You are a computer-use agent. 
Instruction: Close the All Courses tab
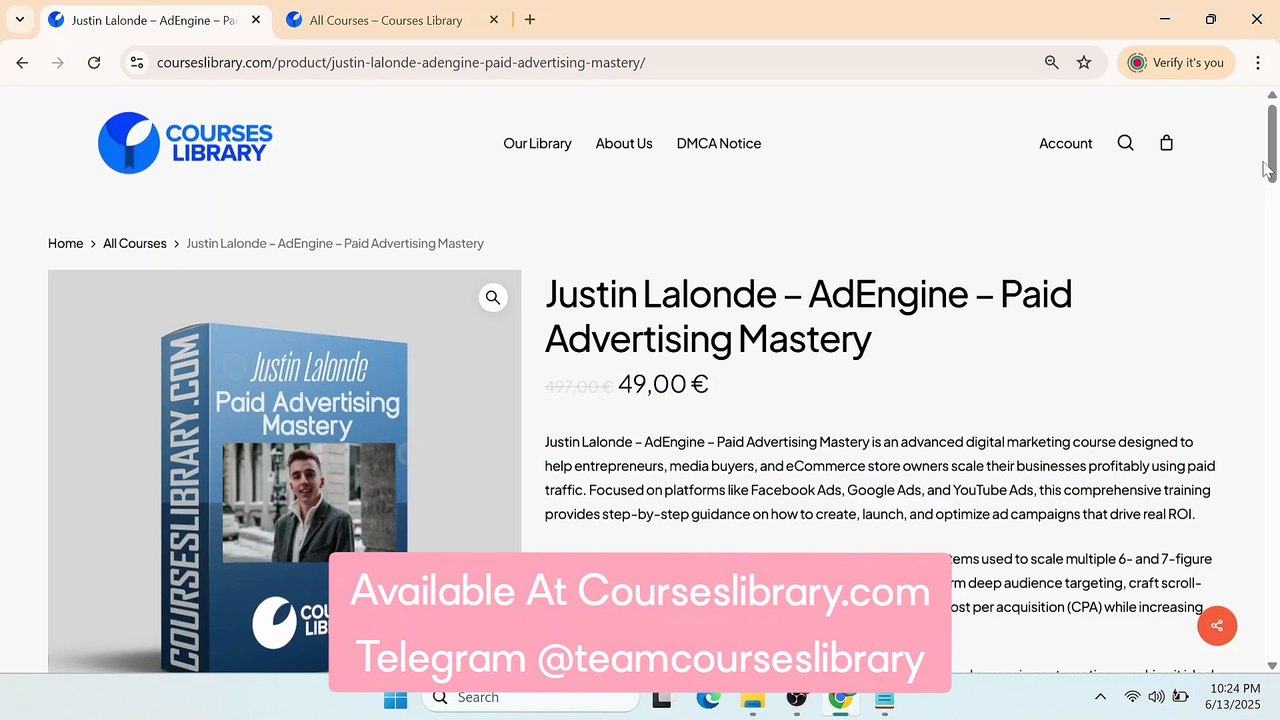[494, 19]
